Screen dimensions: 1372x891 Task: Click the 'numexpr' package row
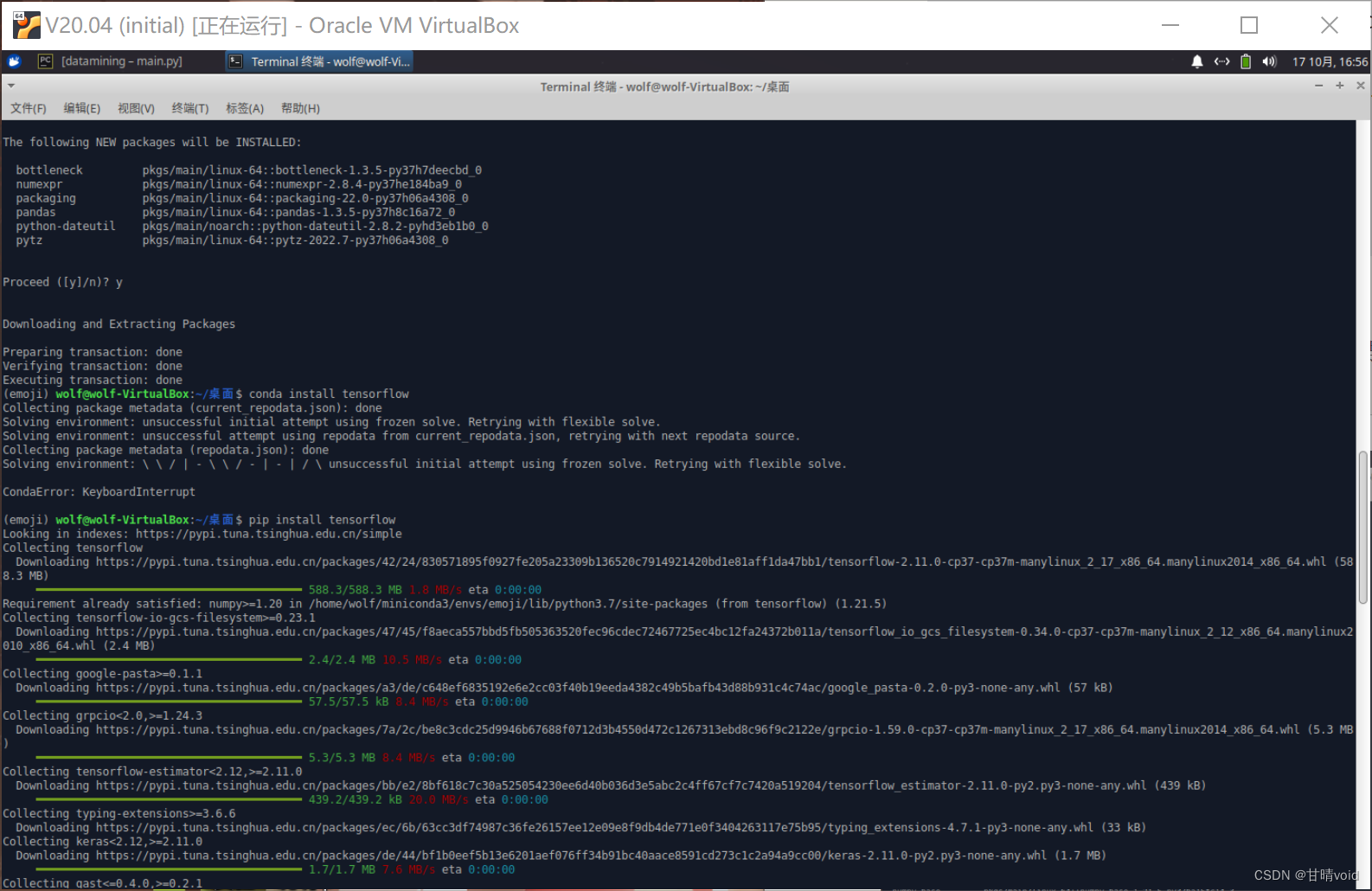[x=239, y=184]
